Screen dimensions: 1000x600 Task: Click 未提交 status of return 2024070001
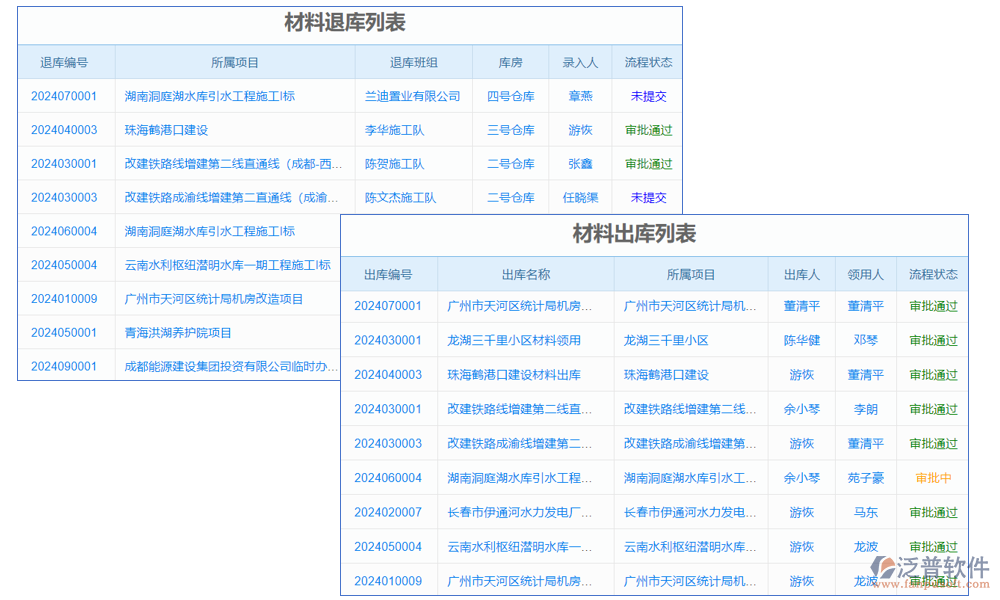tap(648, 96)
